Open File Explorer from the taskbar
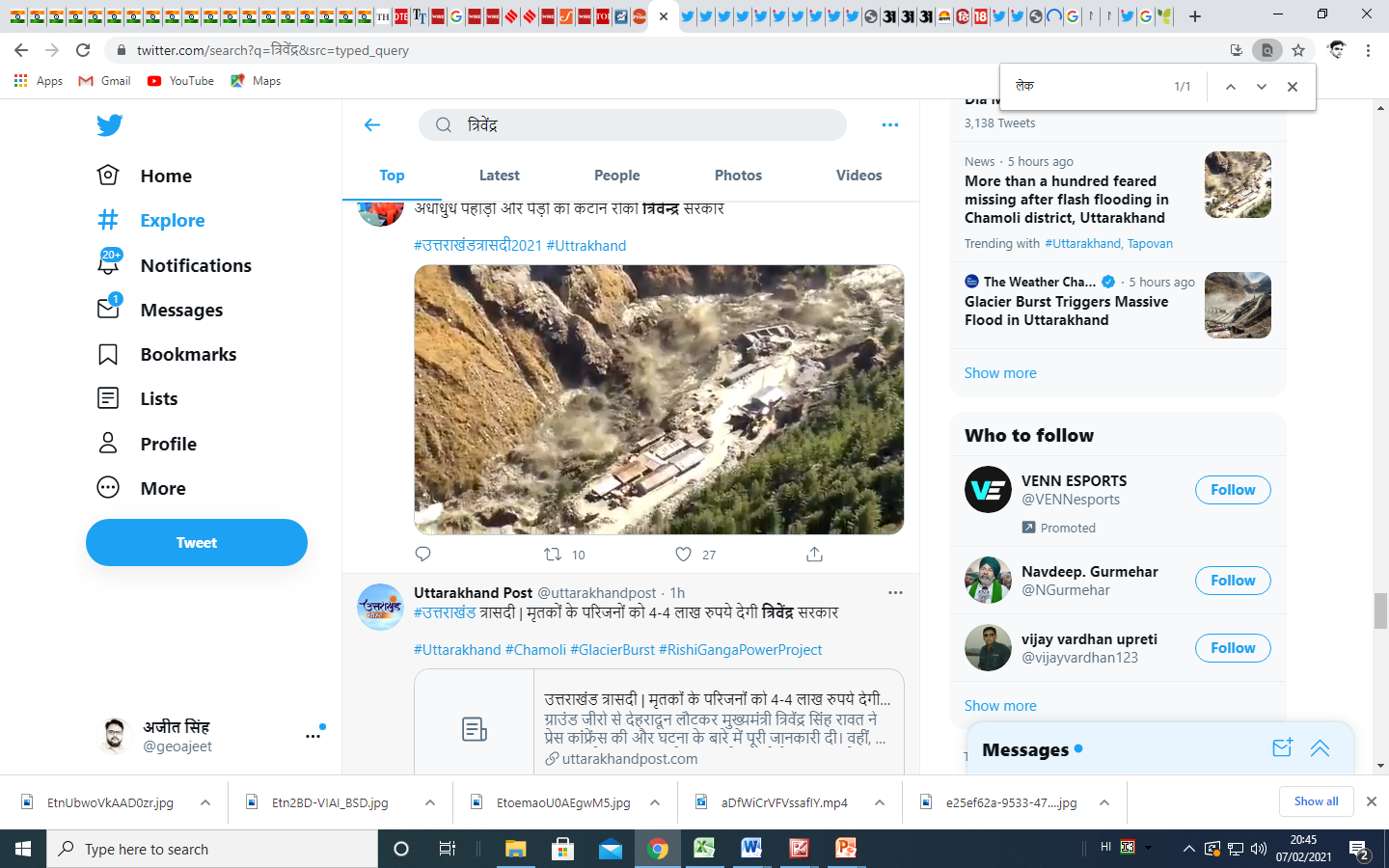 (x=515, y=849)
